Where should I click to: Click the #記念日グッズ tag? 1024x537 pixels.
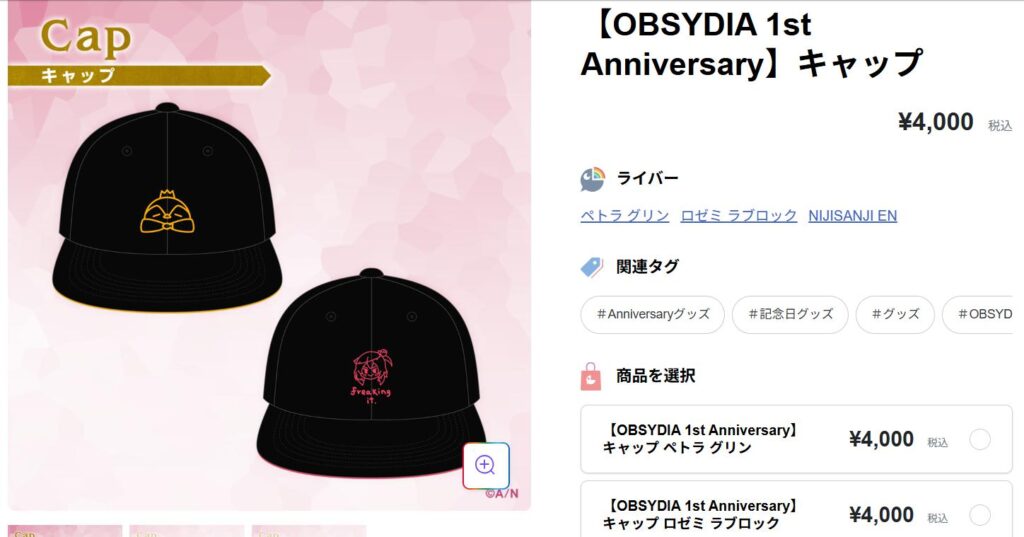790,314
